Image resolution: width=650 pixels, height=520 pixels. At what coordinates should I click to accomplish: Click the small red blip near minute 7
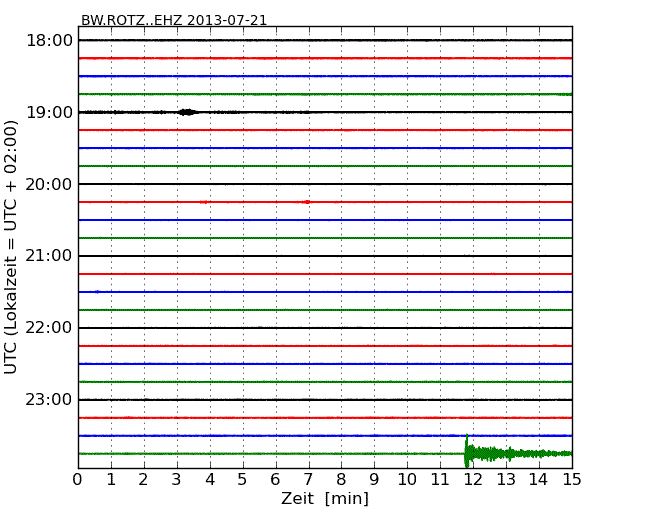tap(307, 202)
